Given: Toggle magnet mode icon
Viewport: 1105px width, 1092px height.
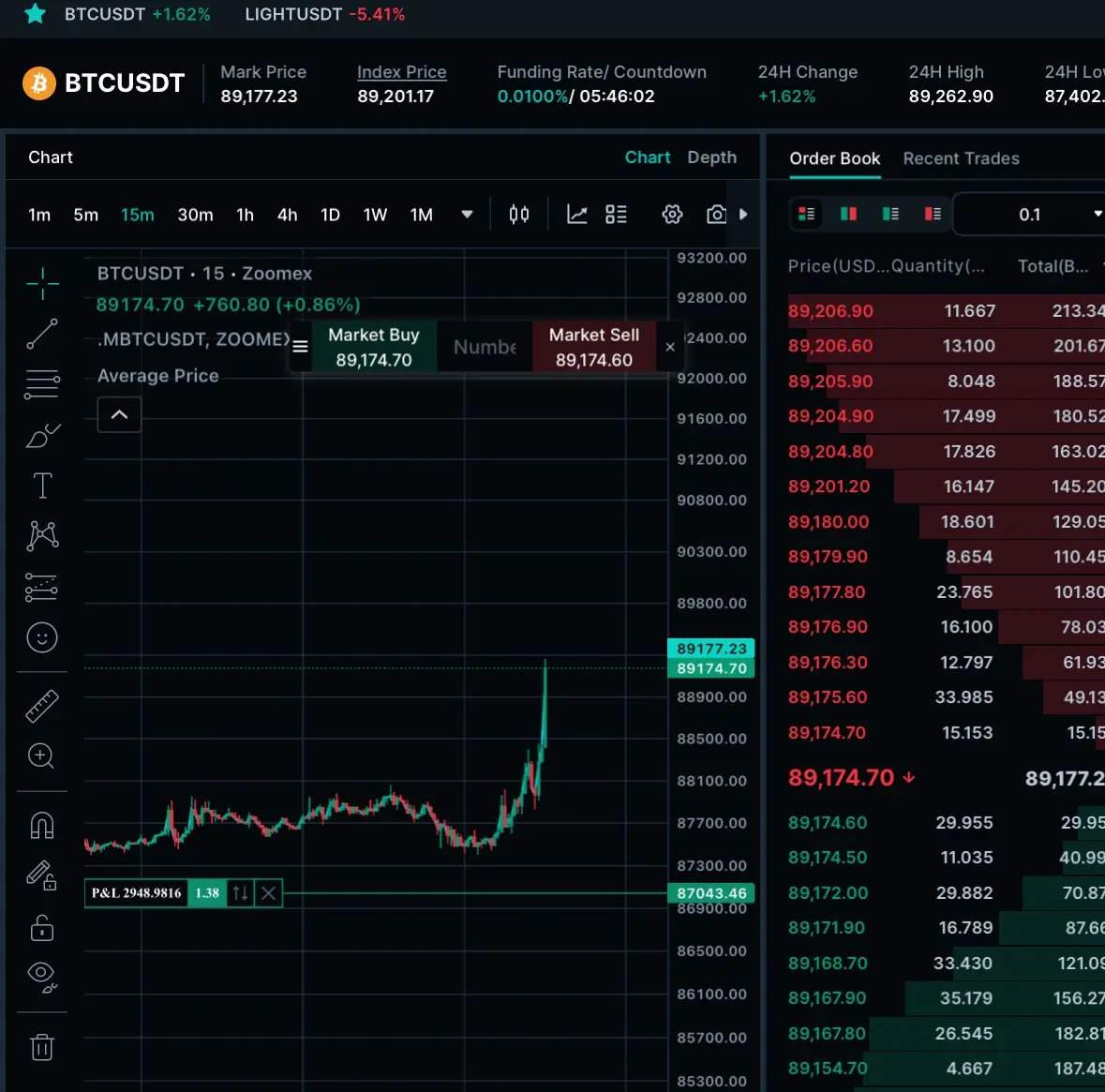Looking at the screenshot, I should pyautogui.click(x=42, y=825).
